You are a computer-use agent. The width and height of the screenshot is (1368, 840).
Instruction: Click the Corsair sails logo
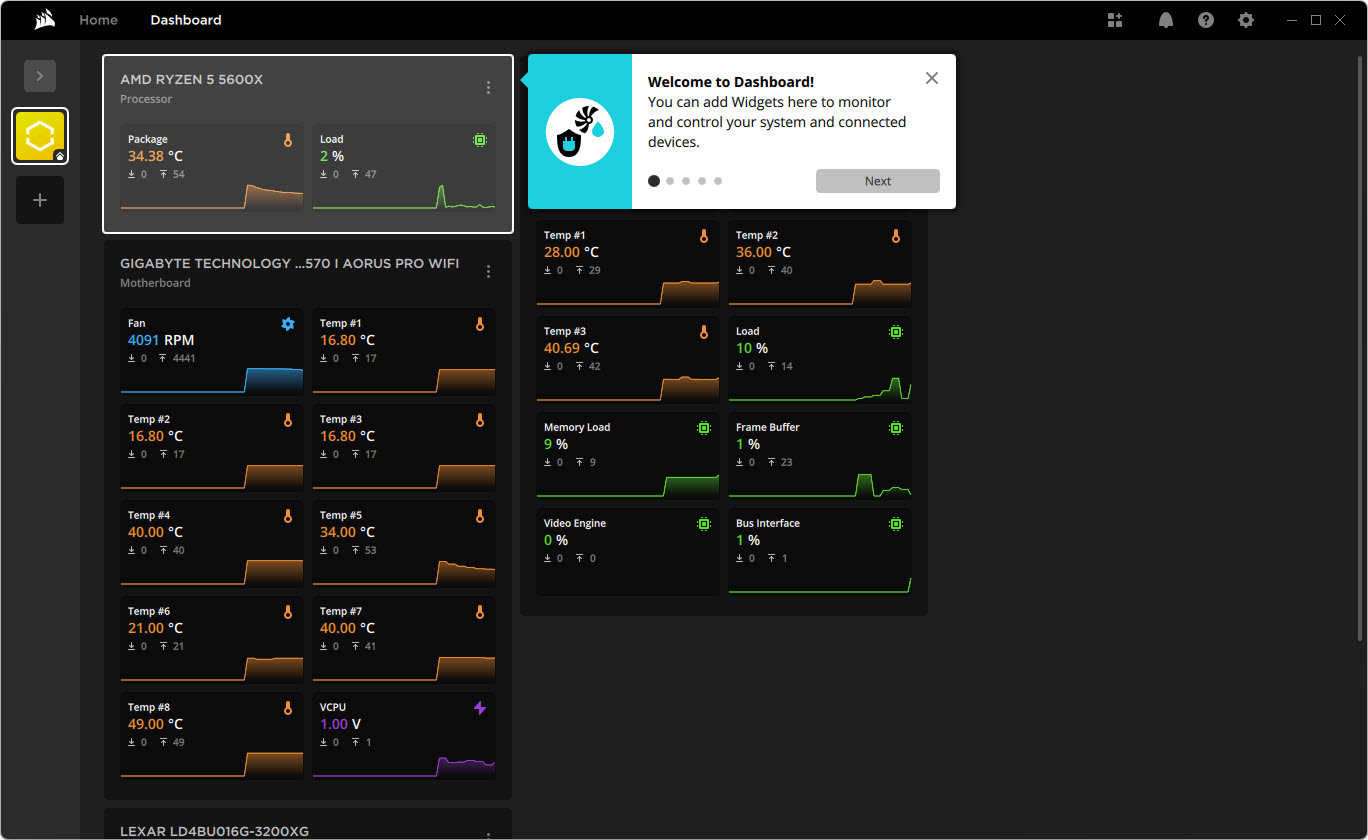pyautogui.click(x=43, y=20)
